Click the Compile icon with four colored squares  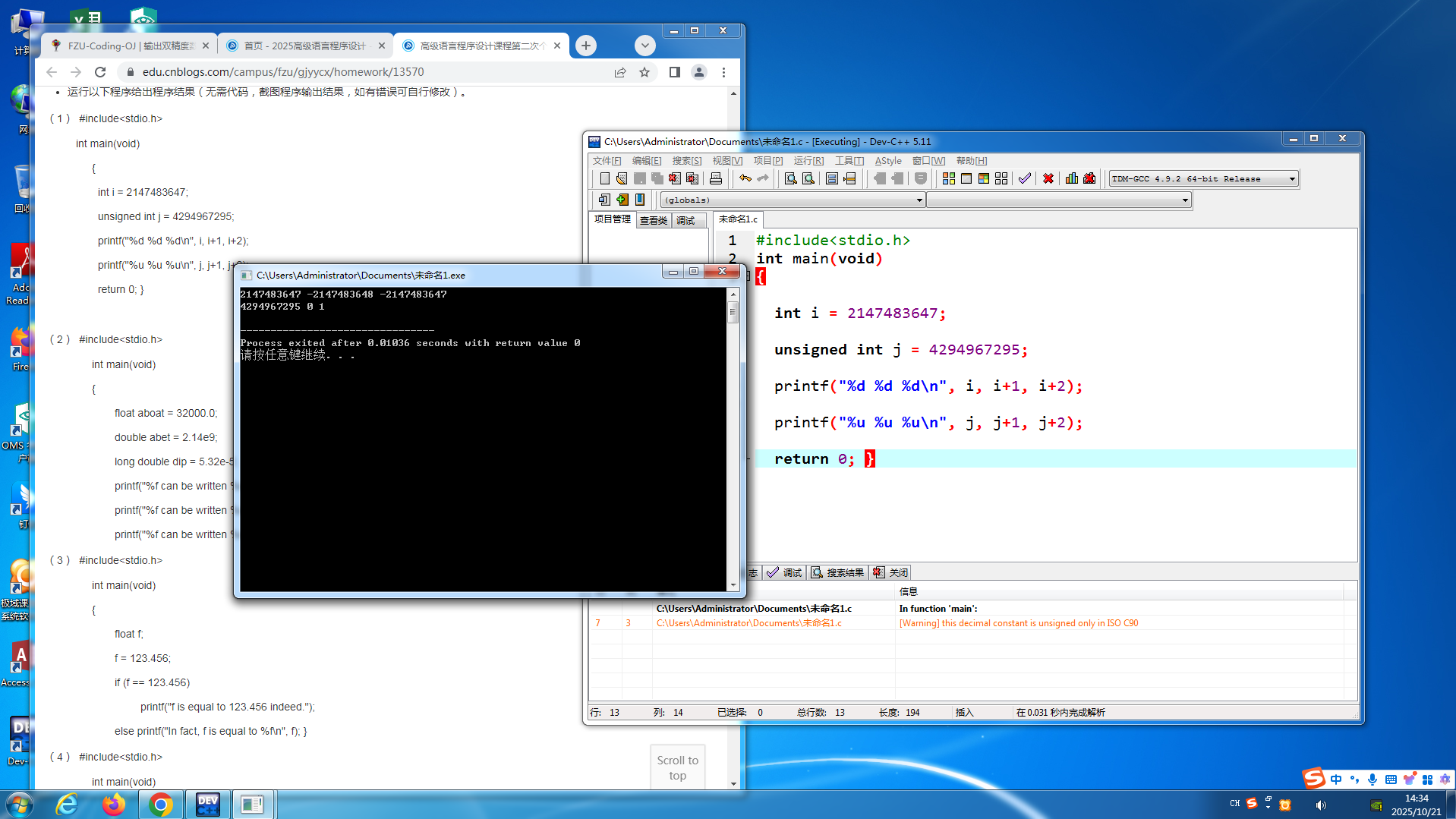949,178
